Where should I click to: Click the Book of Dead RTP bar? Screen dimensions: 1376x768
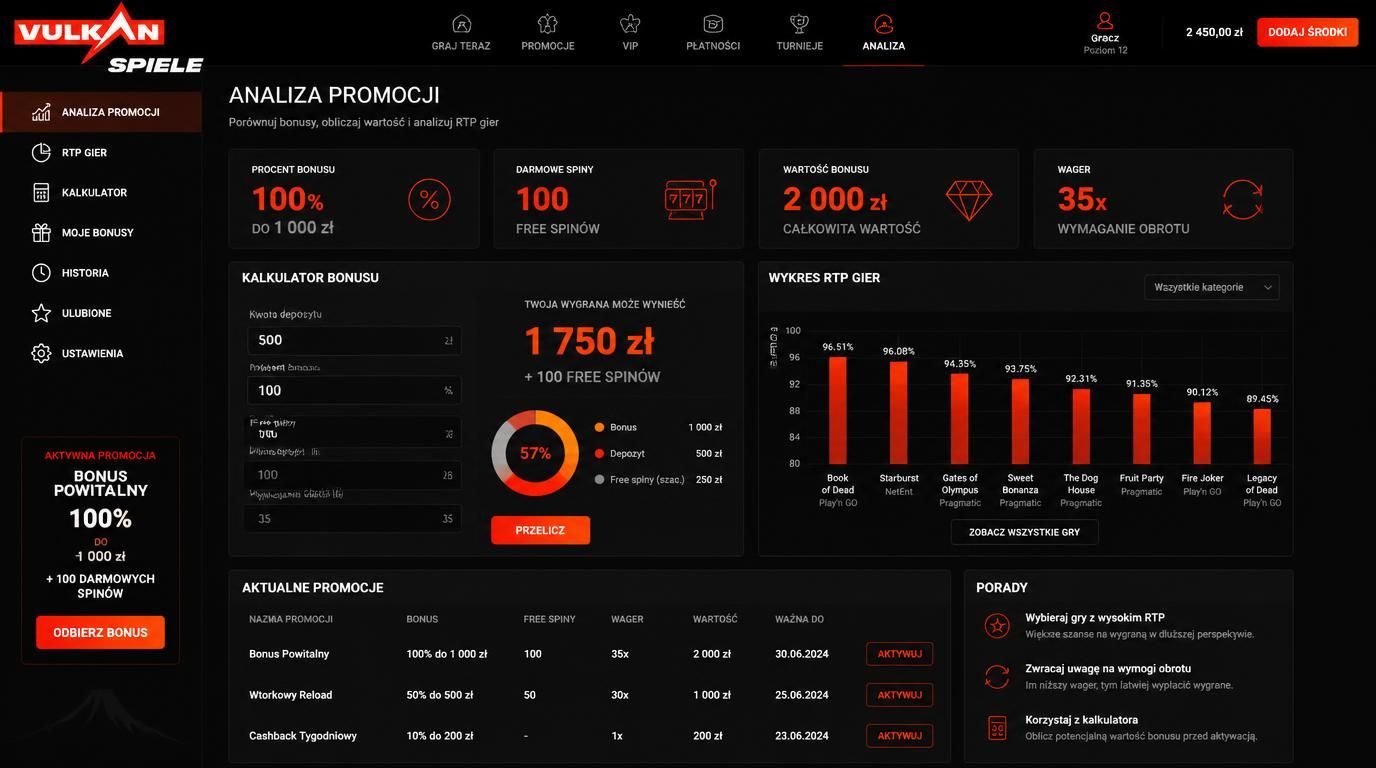[x=838, y=410]
